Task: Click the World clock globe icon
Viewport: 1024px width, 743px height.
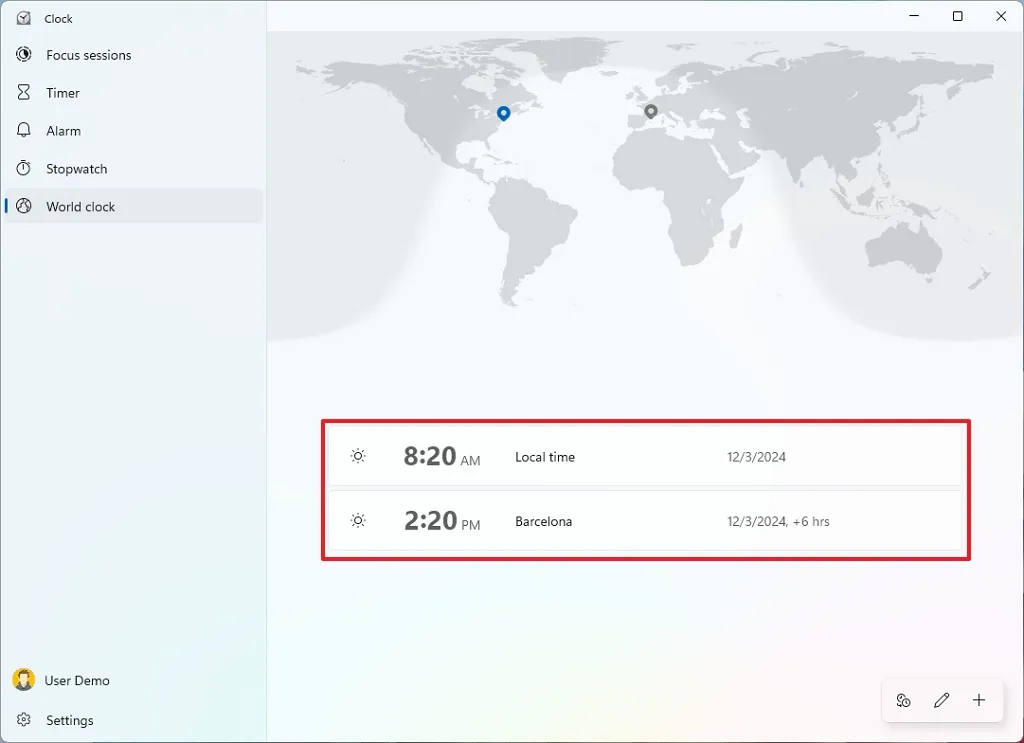Action: coord(24,206)
